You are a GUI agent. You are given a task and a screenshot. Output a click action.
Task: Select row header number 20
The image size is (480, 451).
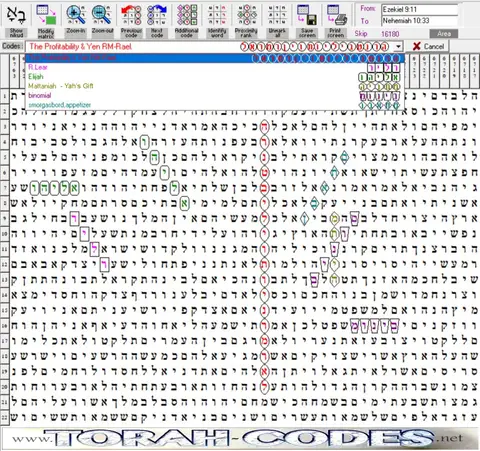tap(5, 387)
